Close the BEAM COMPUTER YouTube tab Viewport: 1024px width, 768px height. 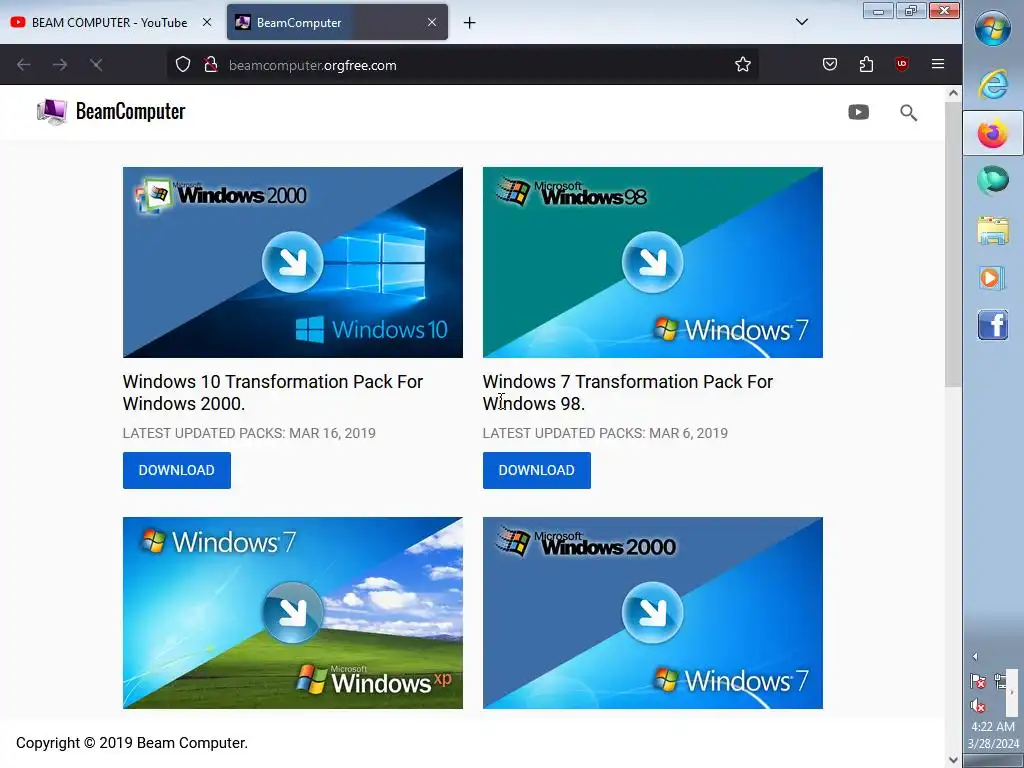point(206,22)
